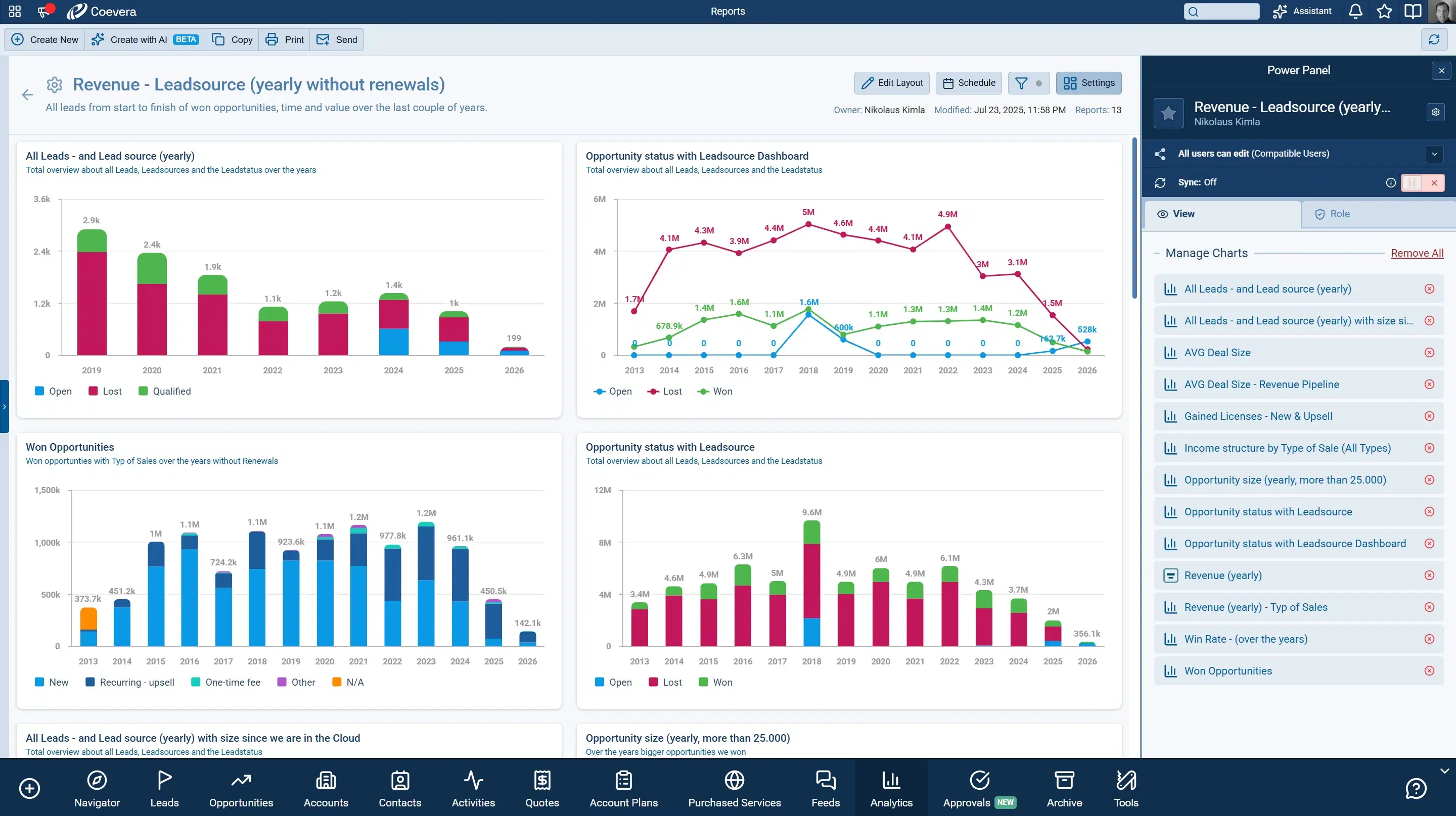Open the Feeds section
Viewport: 1456px width, 816px height.
[825, 788]
